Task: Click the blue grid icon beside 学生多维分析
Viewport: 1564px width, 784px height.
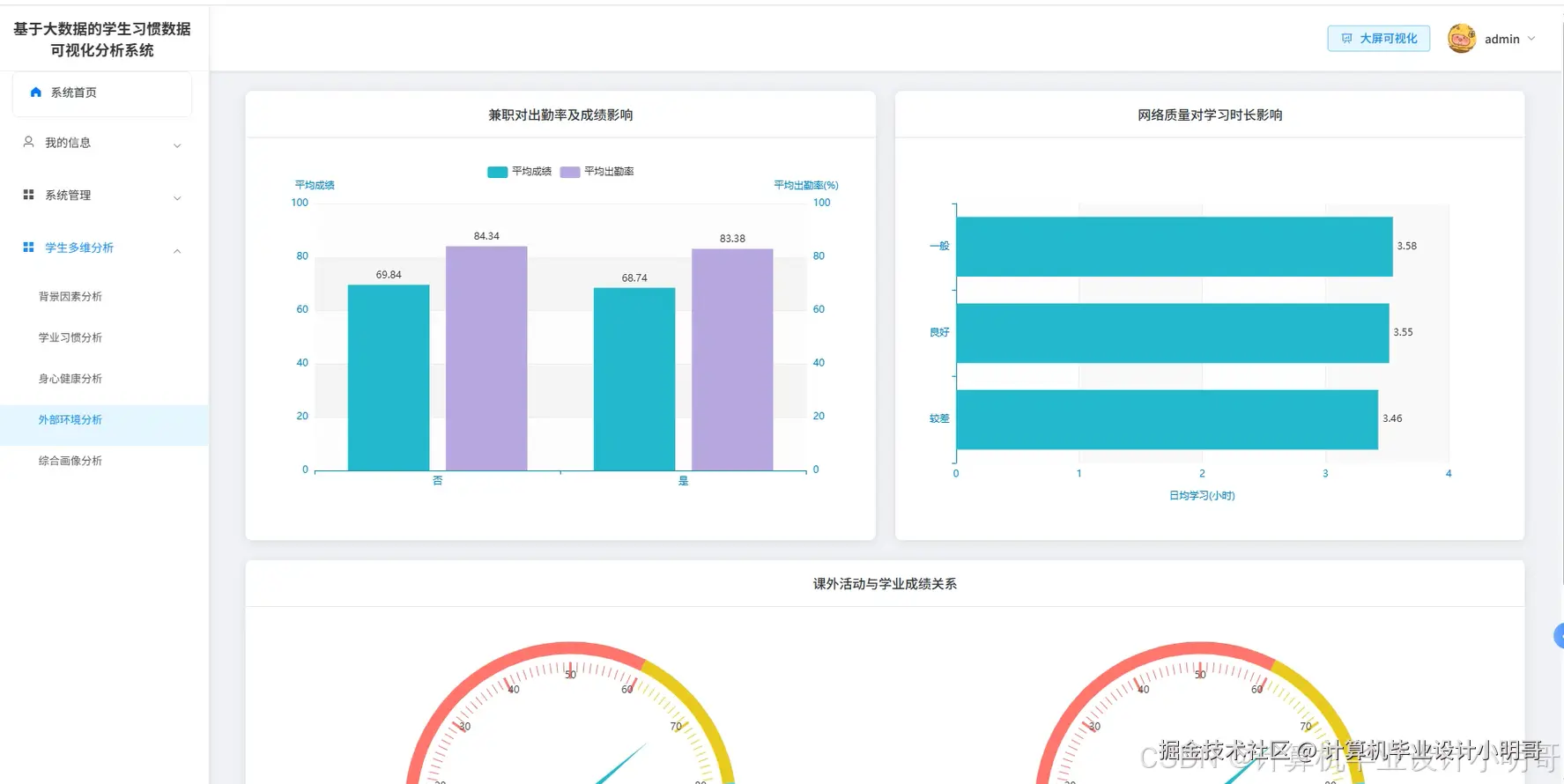Action: pos(28,248)
